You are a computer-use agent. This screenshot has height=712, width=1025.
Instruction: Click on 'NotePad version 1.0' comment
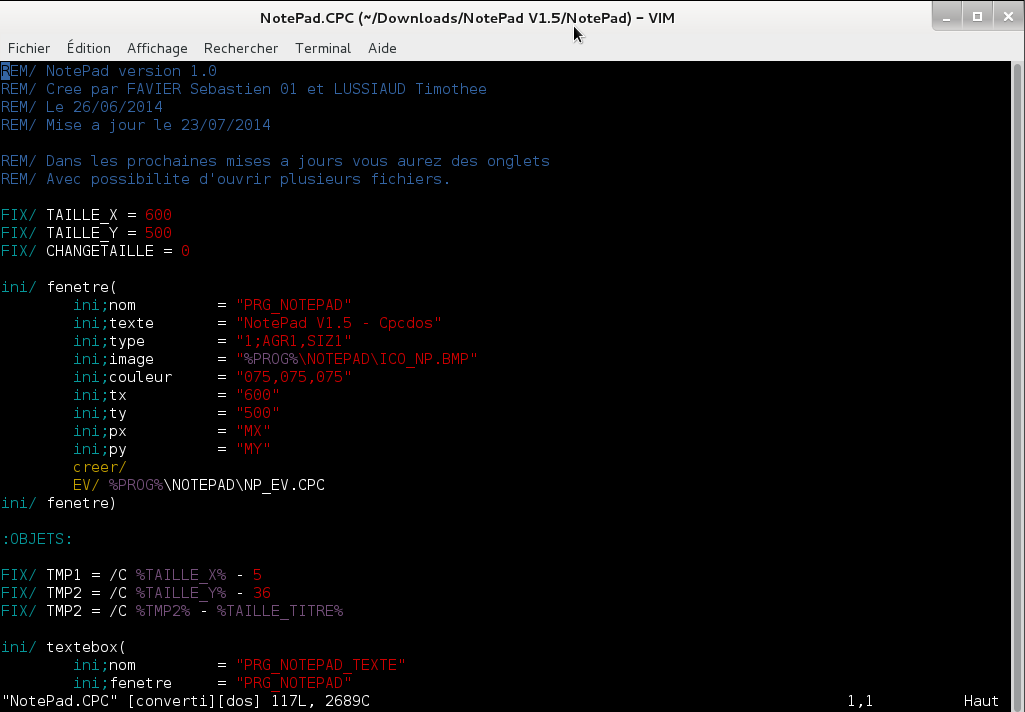coord(131,71)
